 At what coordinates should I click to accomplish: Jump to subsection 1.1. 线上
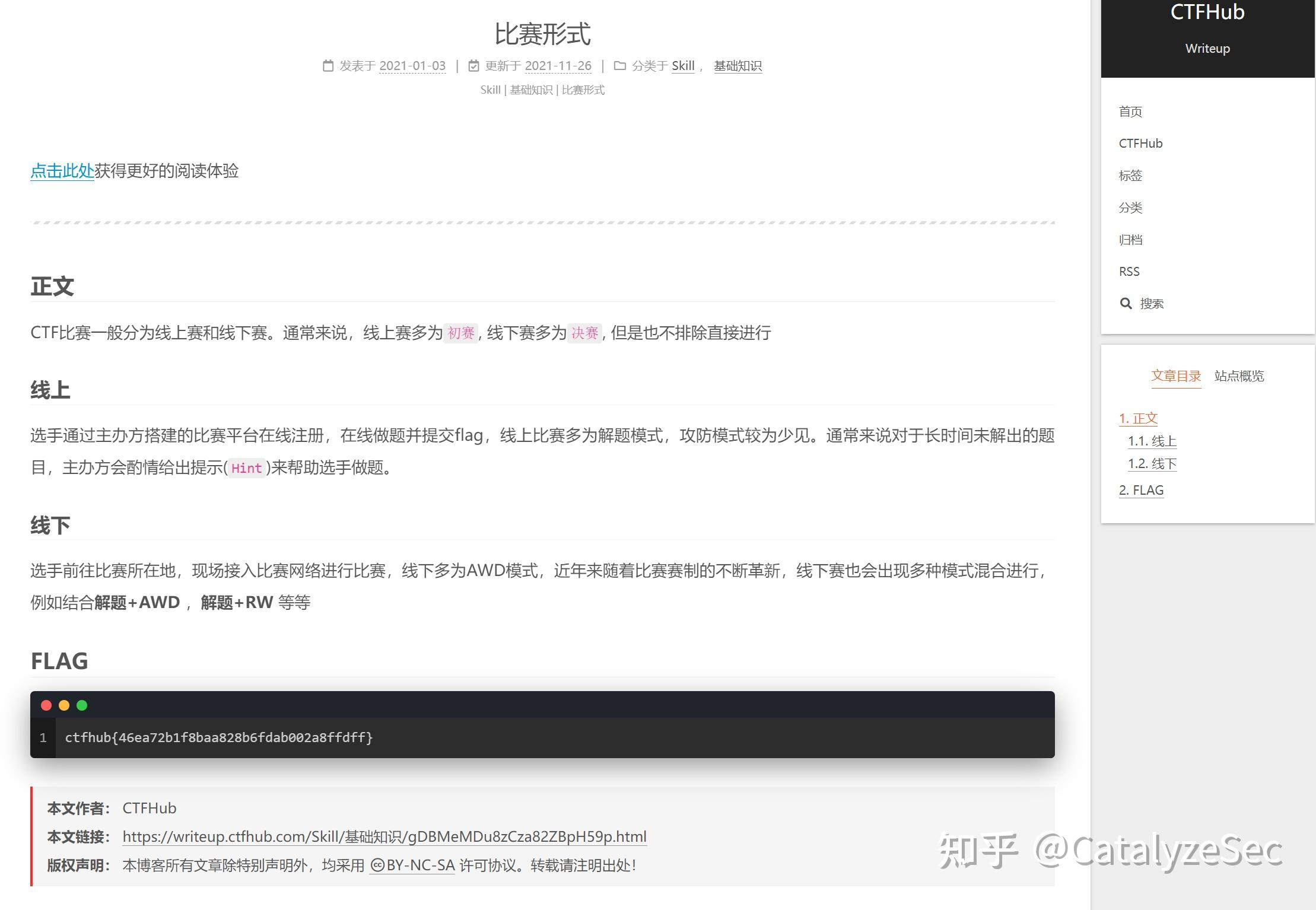click(x=1152, y=441)
